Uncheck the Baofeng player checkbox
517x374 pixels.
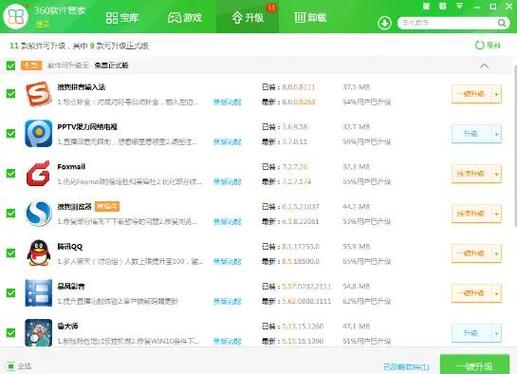(x=11, y=293)
